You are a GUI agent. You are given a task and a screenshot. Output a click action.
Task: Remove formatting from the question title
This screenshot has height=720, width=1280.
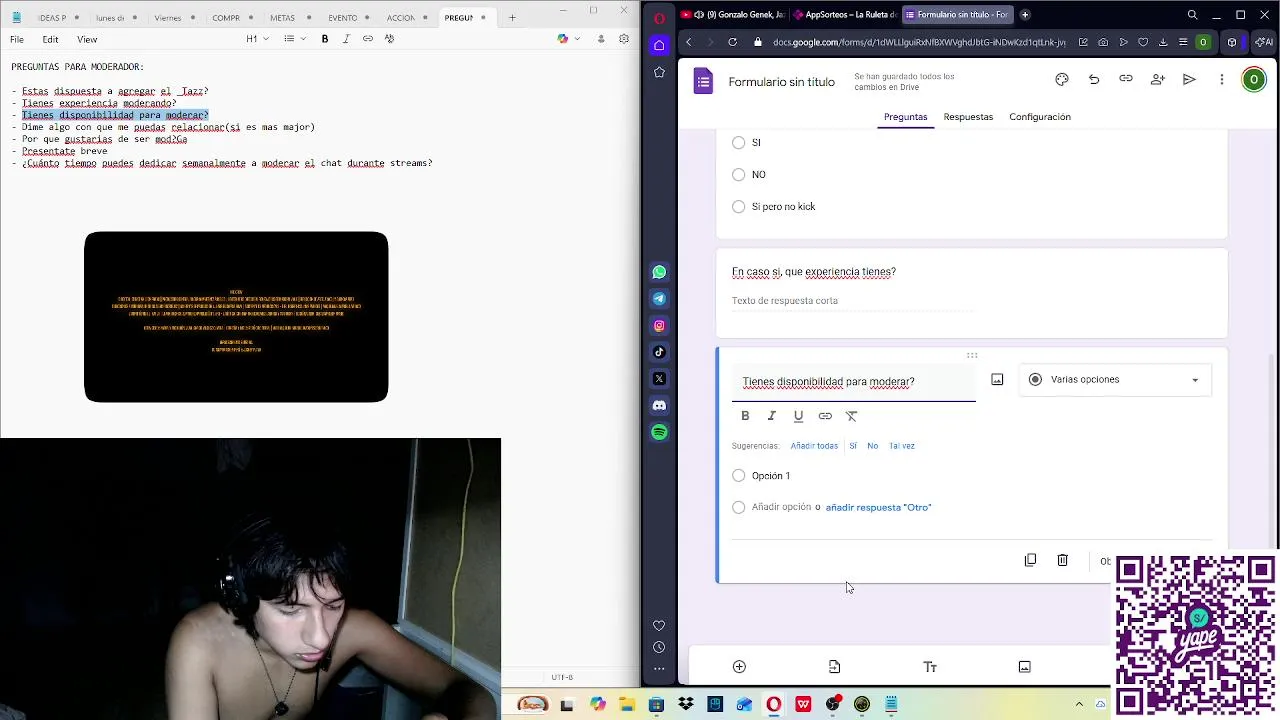coord(852,416)
